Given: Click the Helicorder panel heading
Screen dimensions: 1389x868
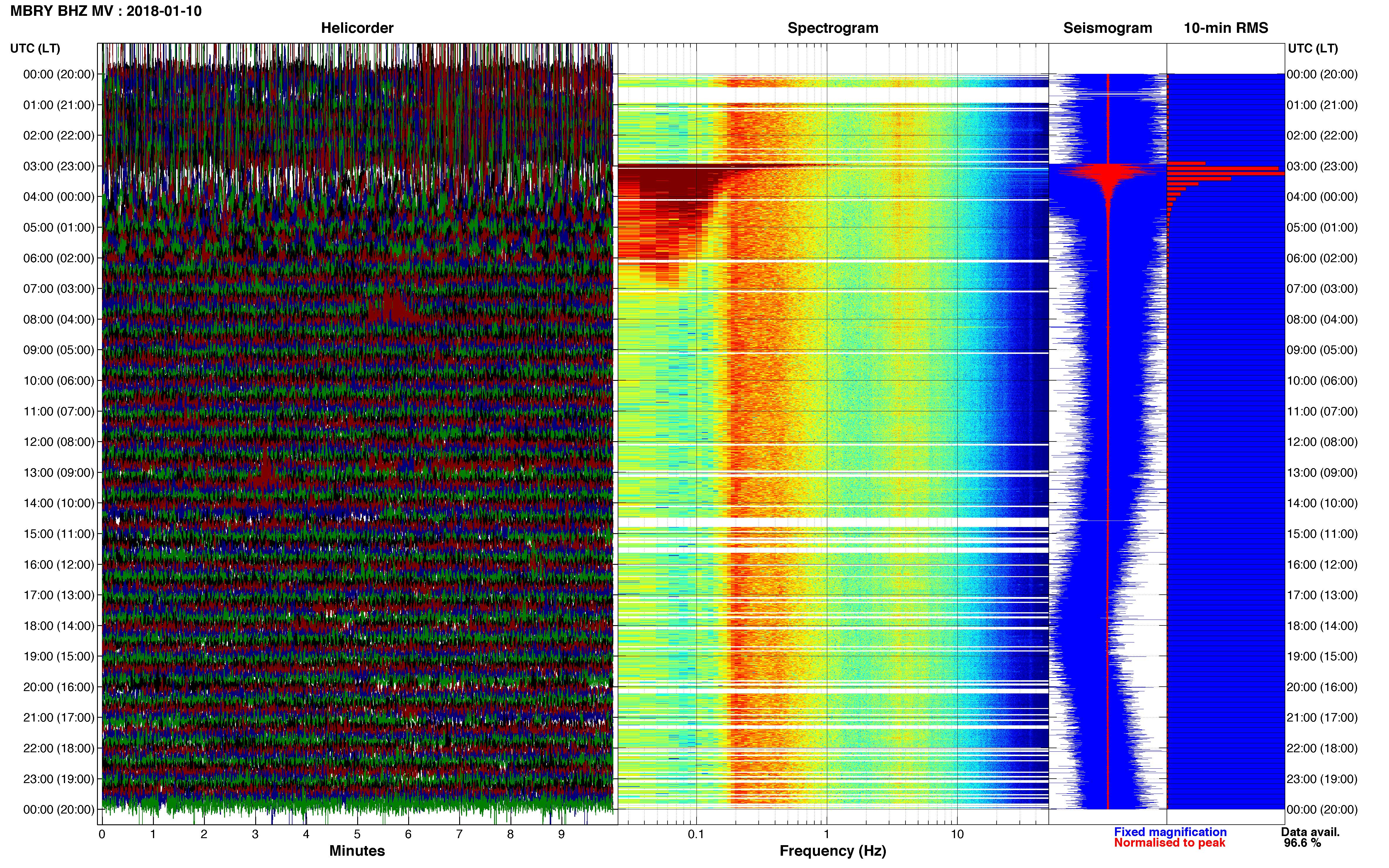Looking at the screenshot, I should tap(357, 28).
